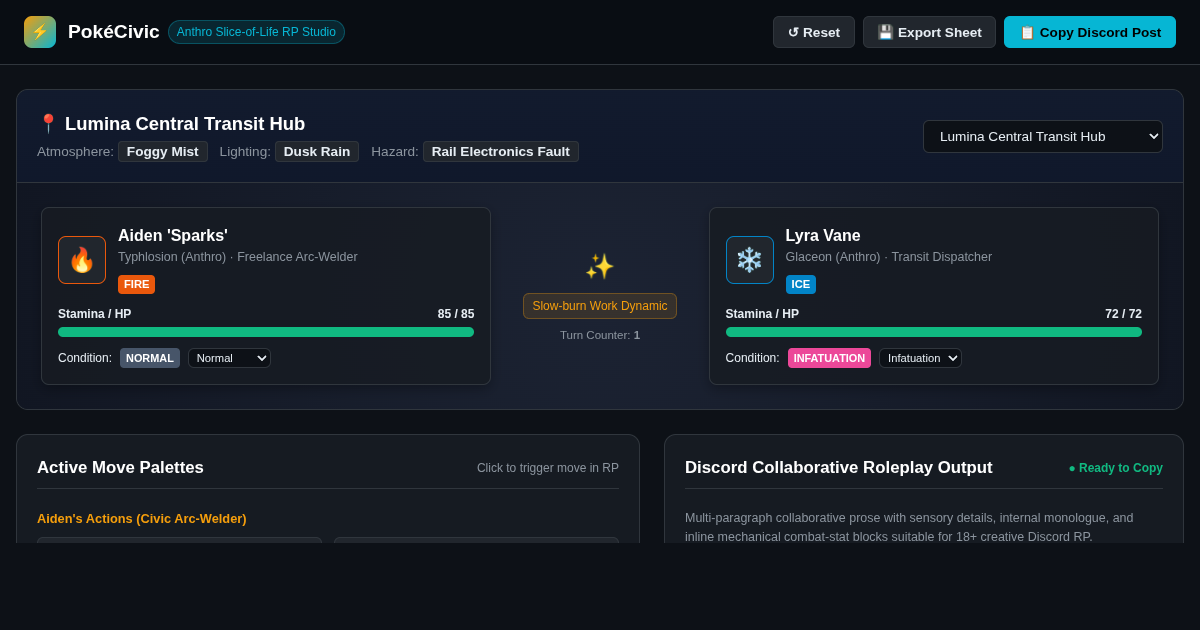
Task: Click the PokéCivic app title
Action: point(114,32)
